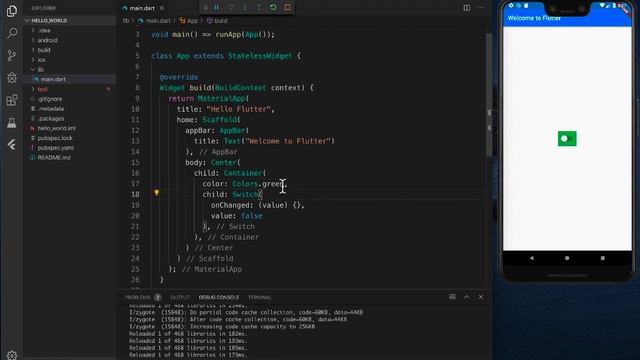
Task: Open main.dart in the file tree
Action: pos(53,80)
